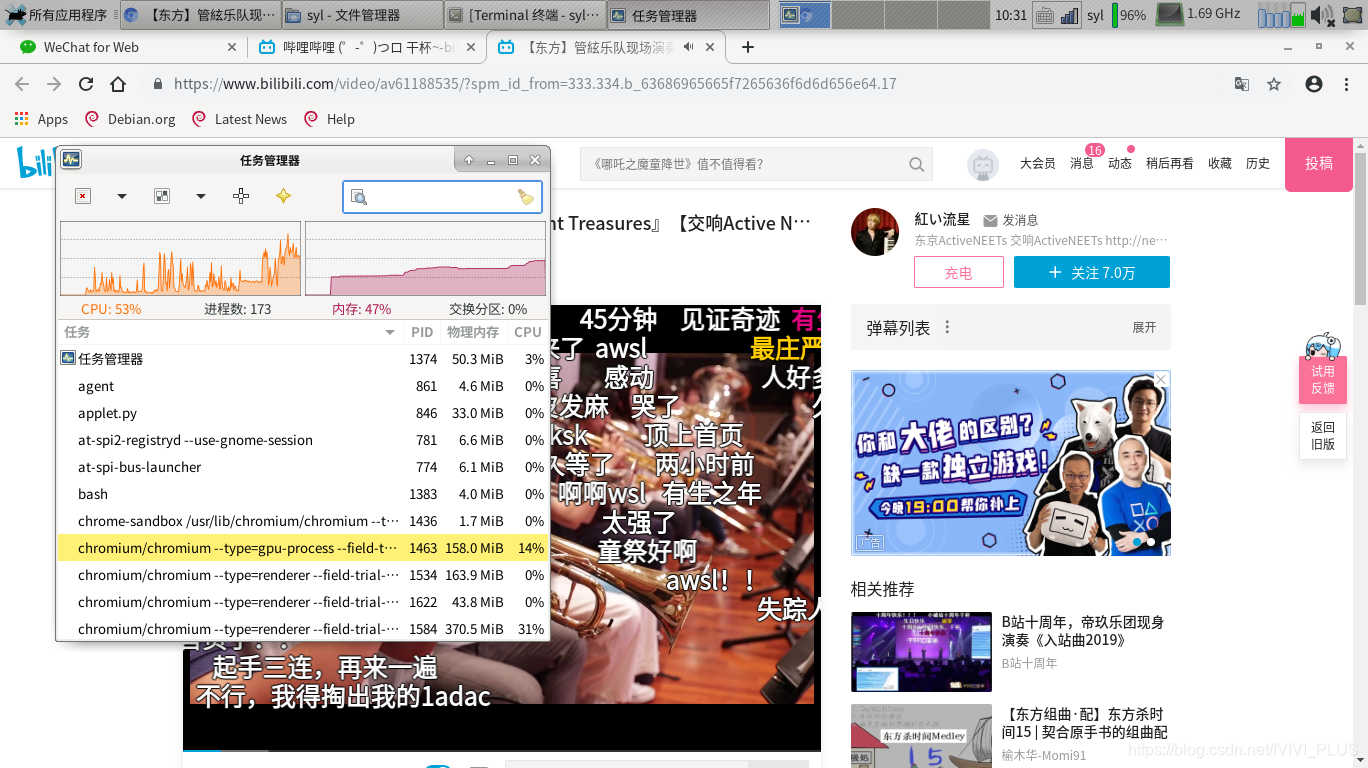Image resolution: width=1368 pixels, height=768 pixels.
Task: Open the Apps bookmarks shortcut
Action: click(x=41, y=119)
